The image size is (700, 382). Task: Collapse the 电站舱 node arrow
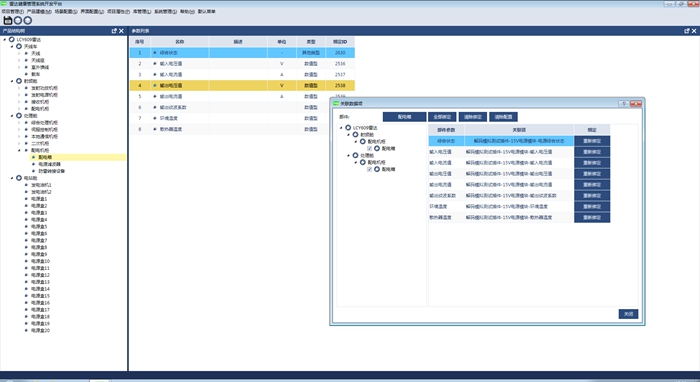12,178
